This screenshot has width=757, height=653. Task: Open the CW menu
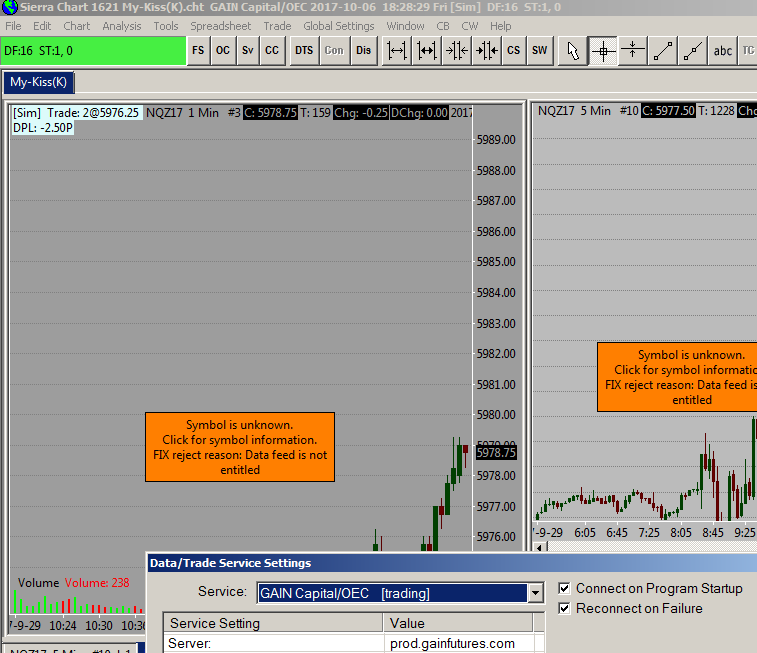(470, 26)
